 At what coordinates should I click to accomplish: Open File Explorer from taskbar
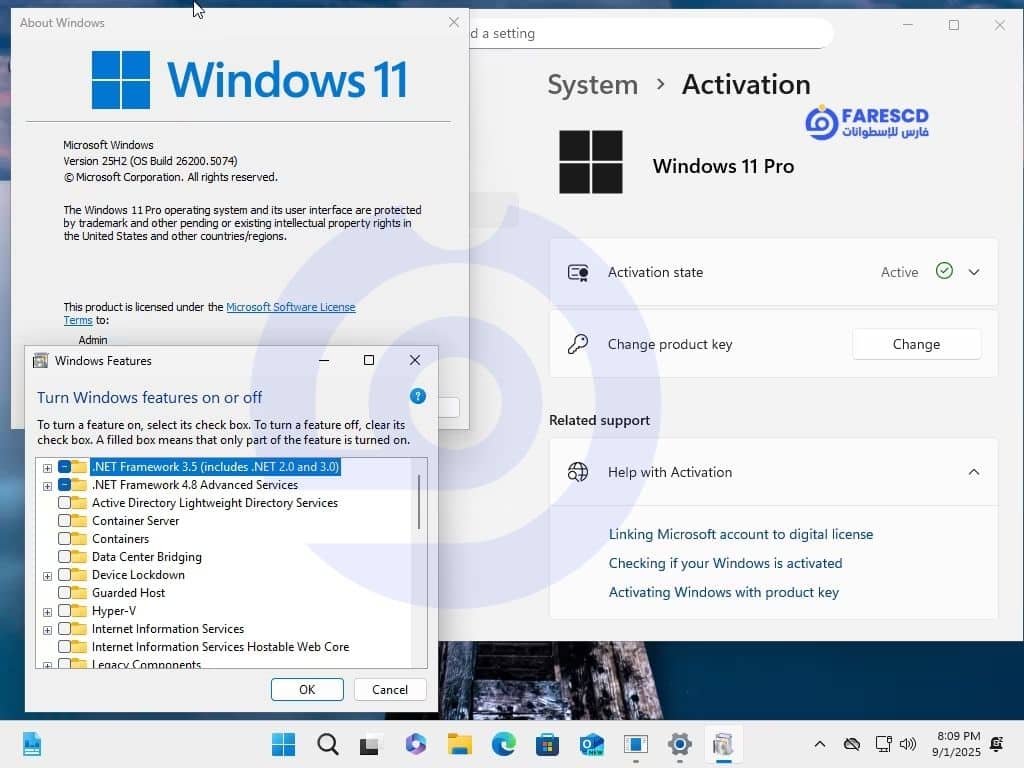(459, 744)
